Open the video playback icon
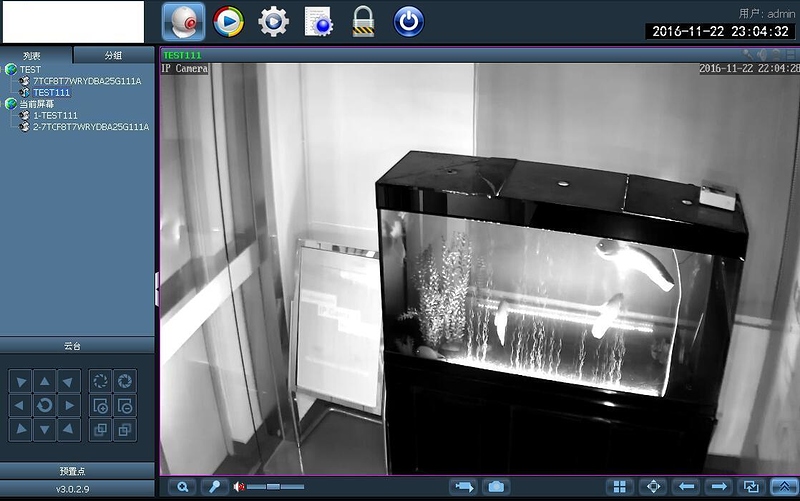Screen dimensions: 800x501 (x=228, y=21)
